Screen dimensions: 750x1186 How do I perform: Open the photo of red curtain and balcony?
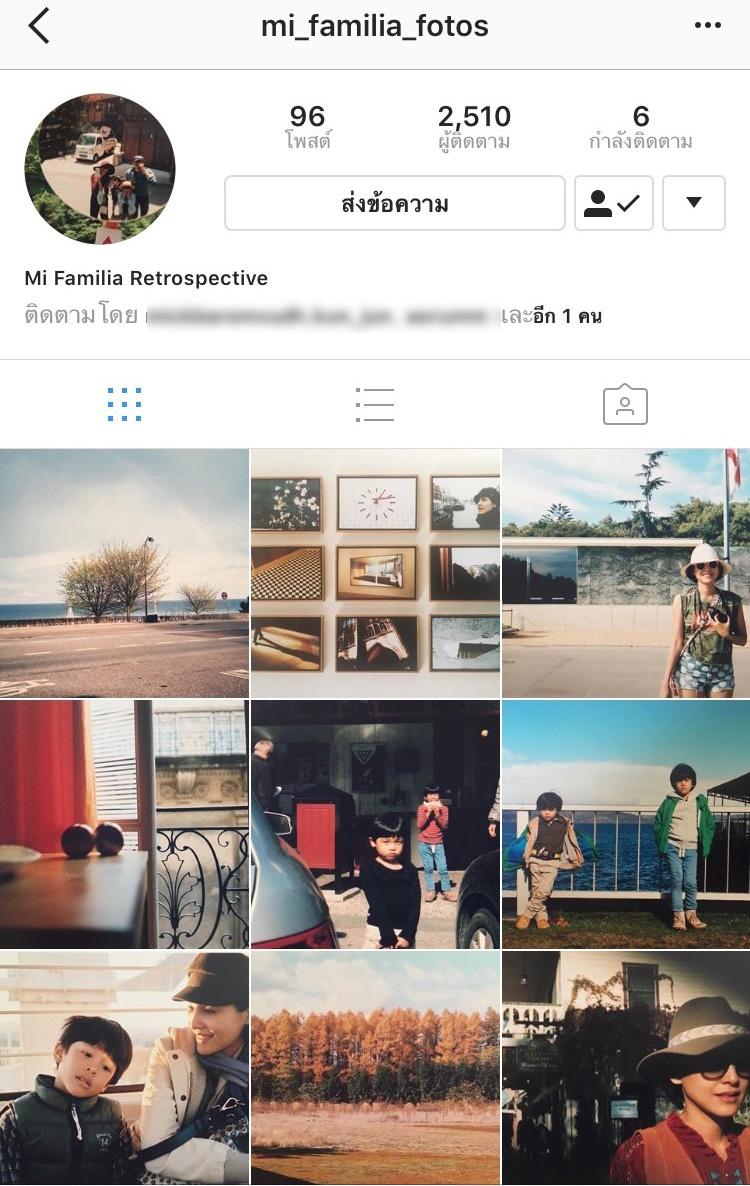pyautogui.click(x=124, y=824)
